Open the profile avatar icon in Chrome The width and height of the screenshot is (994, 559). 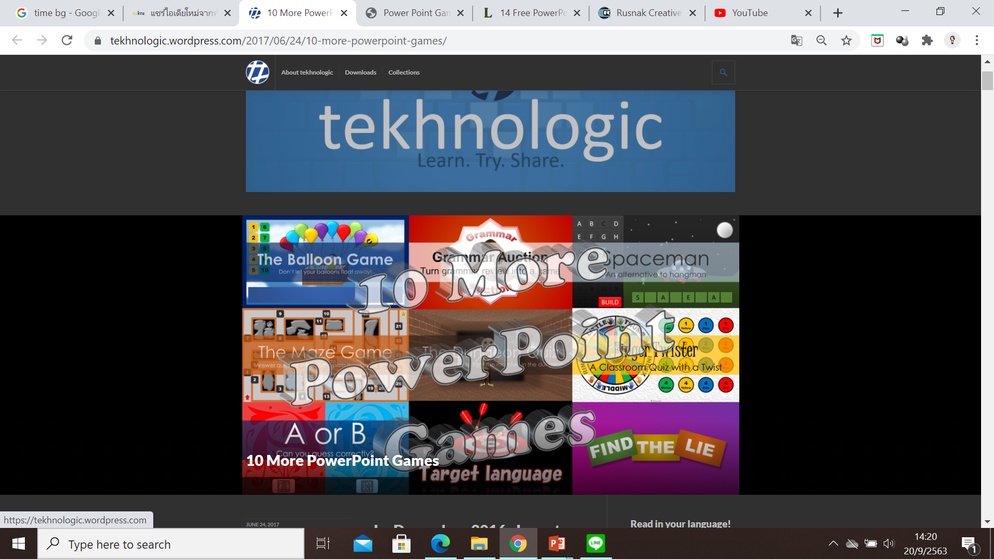(x=952, y=41)
